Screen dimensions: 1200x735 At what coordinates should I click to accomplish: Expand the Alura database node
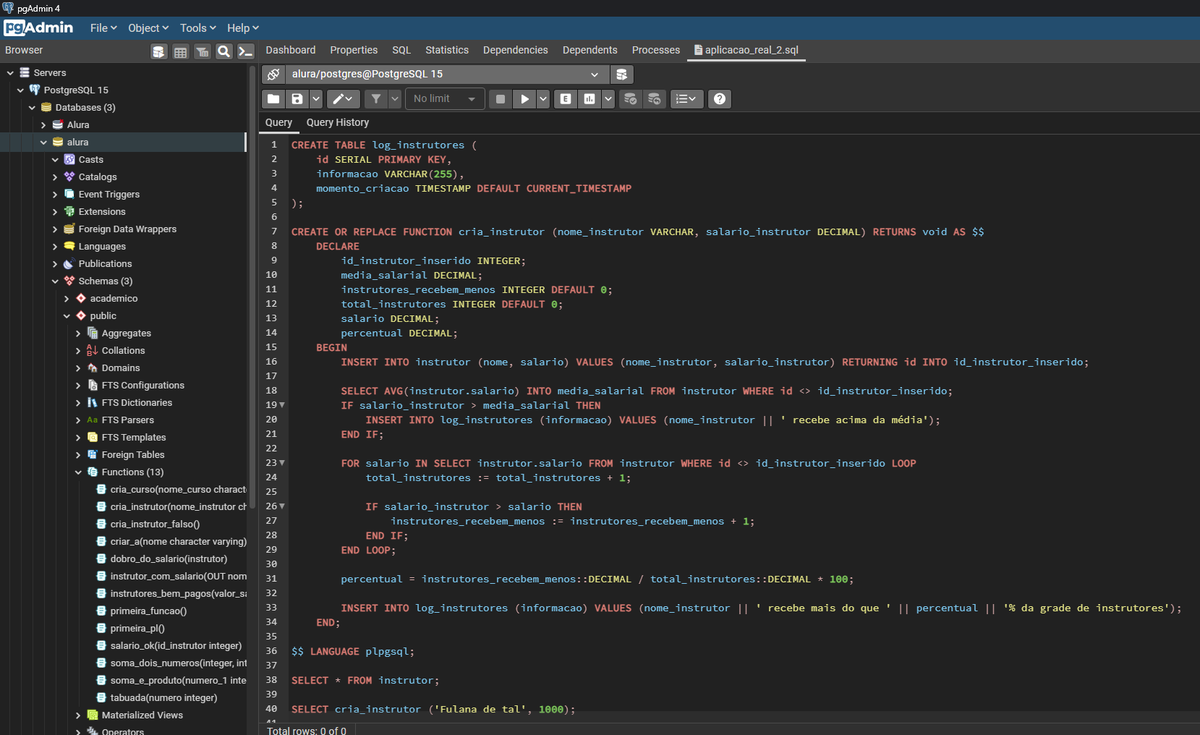point(43,125)
